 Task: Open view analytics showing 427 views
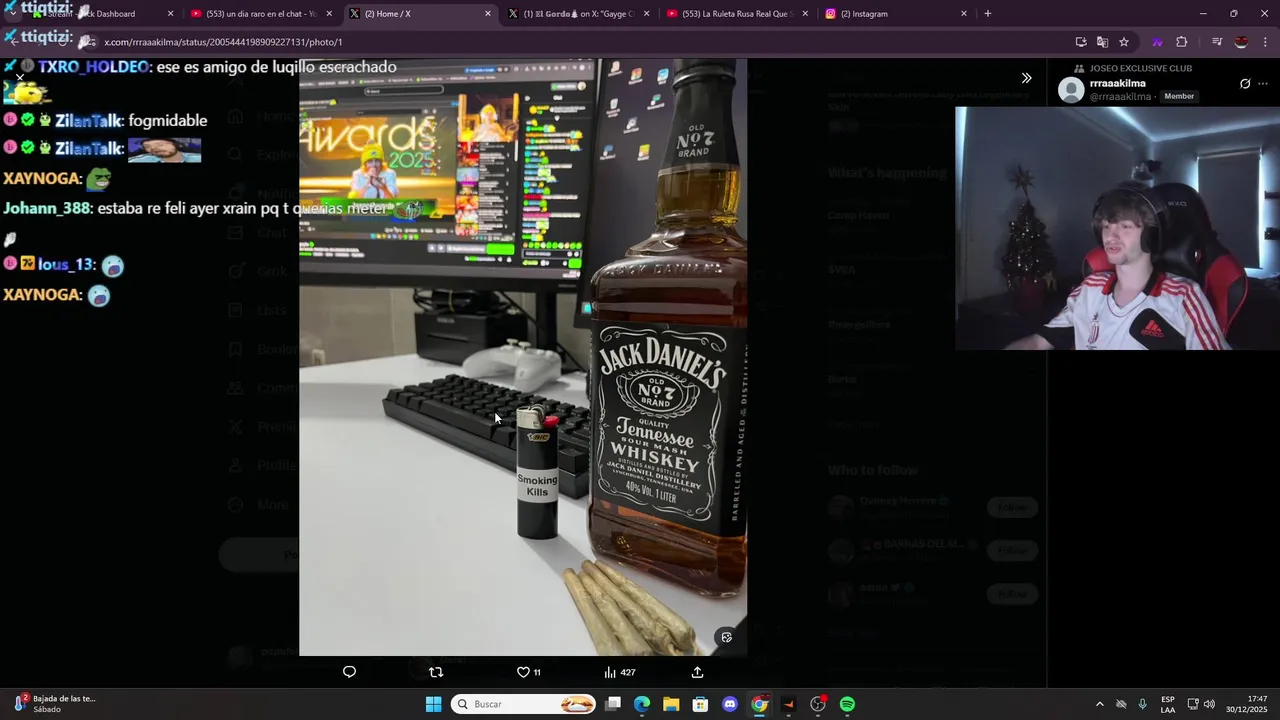(x=619, y=672)
